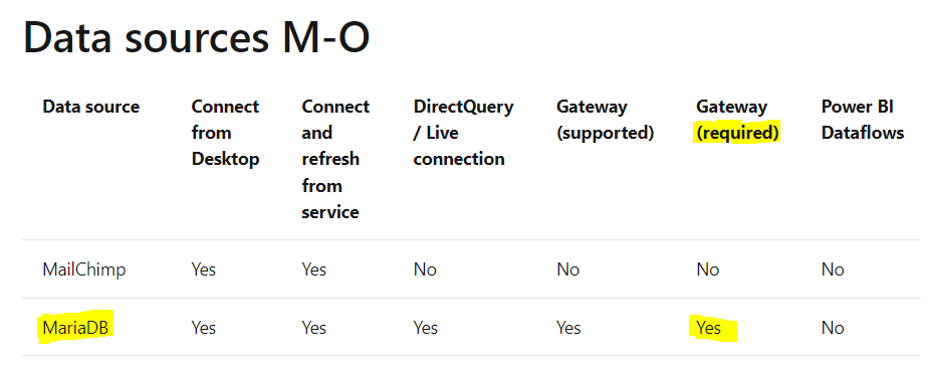Select DirectQuery / Live connection header
The height and width of the screenshot is (378, 935).
tap(463, 133)
